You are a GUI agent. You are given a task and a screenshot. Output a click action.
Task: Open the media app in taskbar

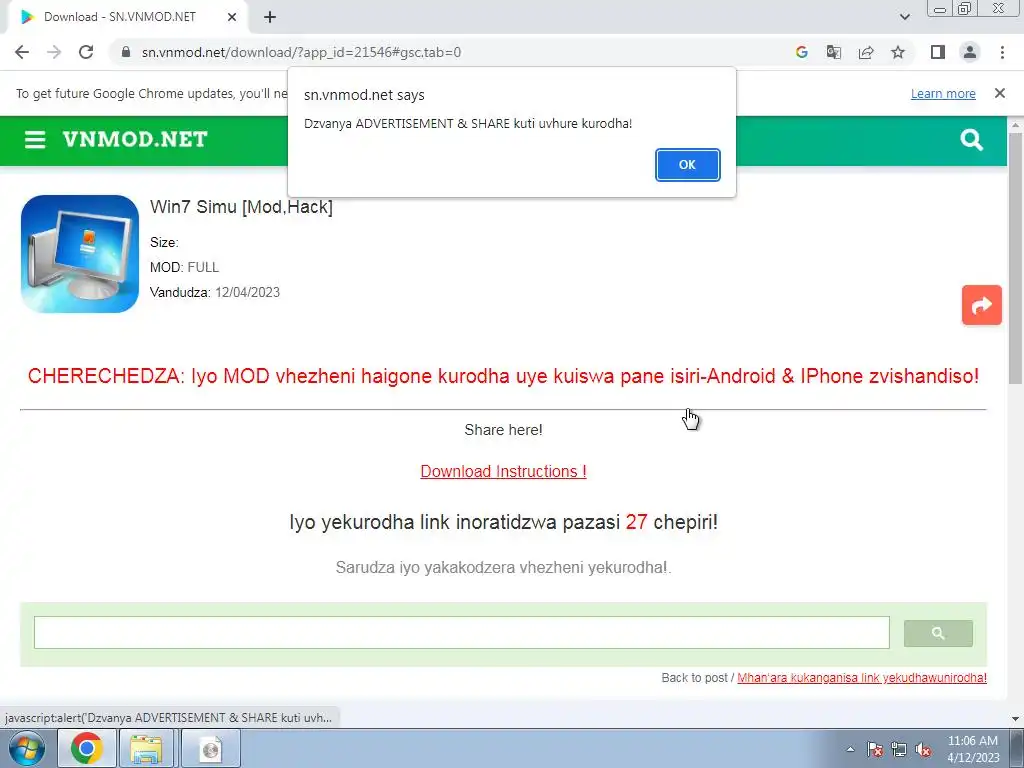tap(210, 748)
